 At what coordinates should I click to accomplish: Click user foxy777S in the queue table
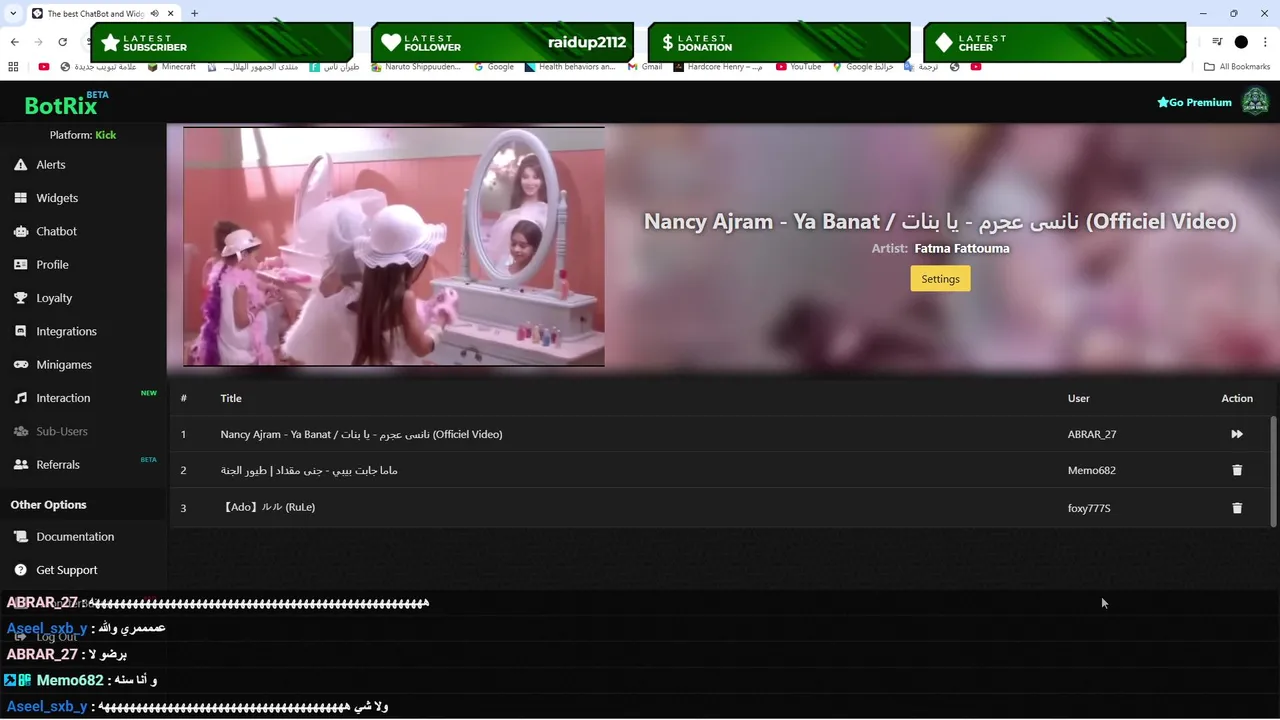[x=1089, y=508]
